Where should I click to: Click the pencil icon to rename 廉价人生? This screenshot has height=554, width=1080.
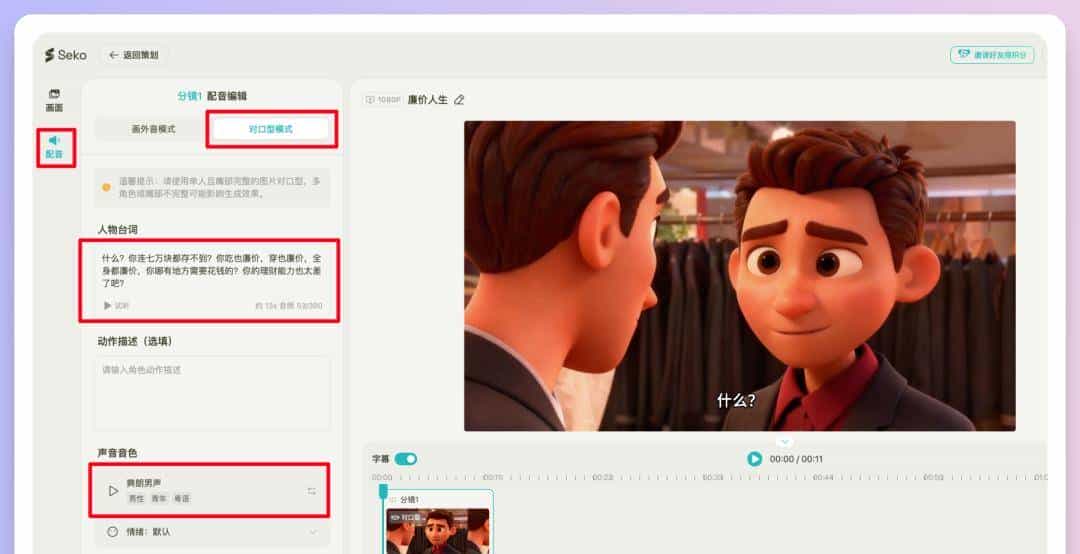pos(459,100)
